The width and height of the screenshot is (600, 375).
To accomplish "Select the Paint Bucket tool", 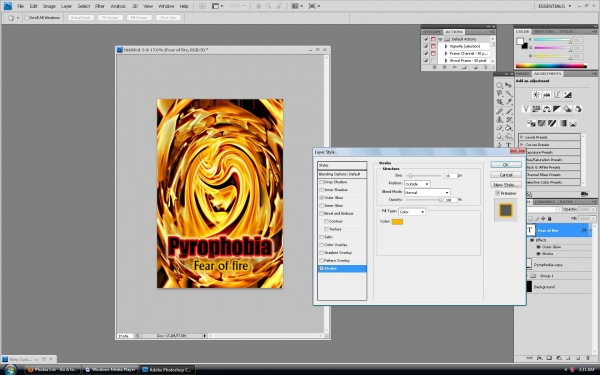I will click(509, 128).
